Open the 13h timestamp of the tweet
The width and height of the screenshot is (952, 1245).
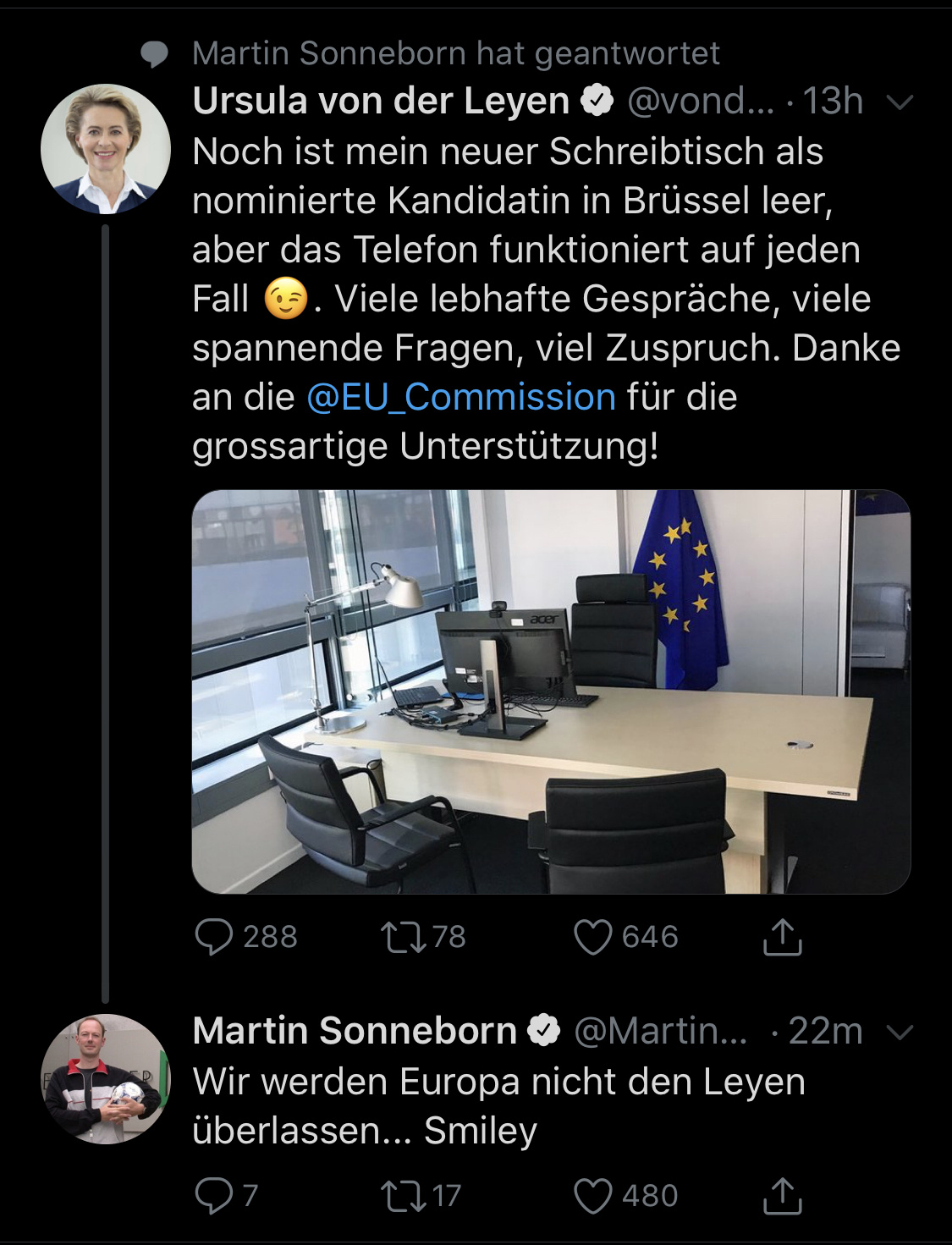click(833, 101)
